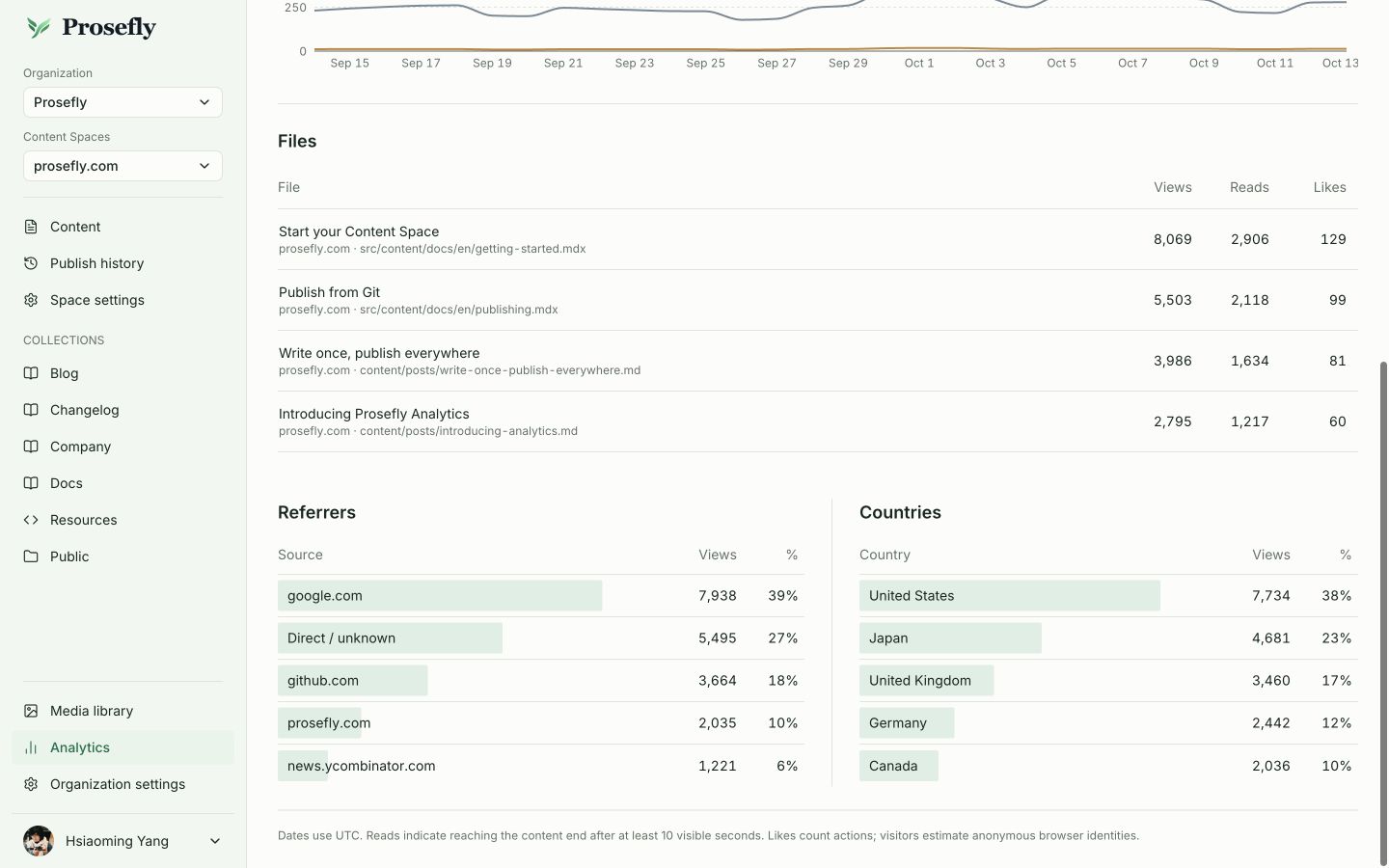Click the Docs collection book icon
1389x868 pixels.
31,483
